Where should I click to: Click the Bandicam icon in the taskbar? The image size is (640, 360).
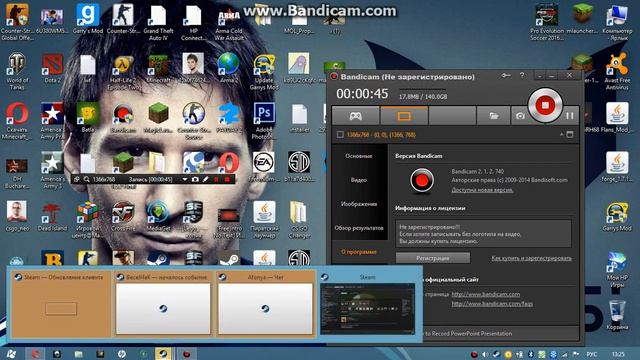coord(186,353)
